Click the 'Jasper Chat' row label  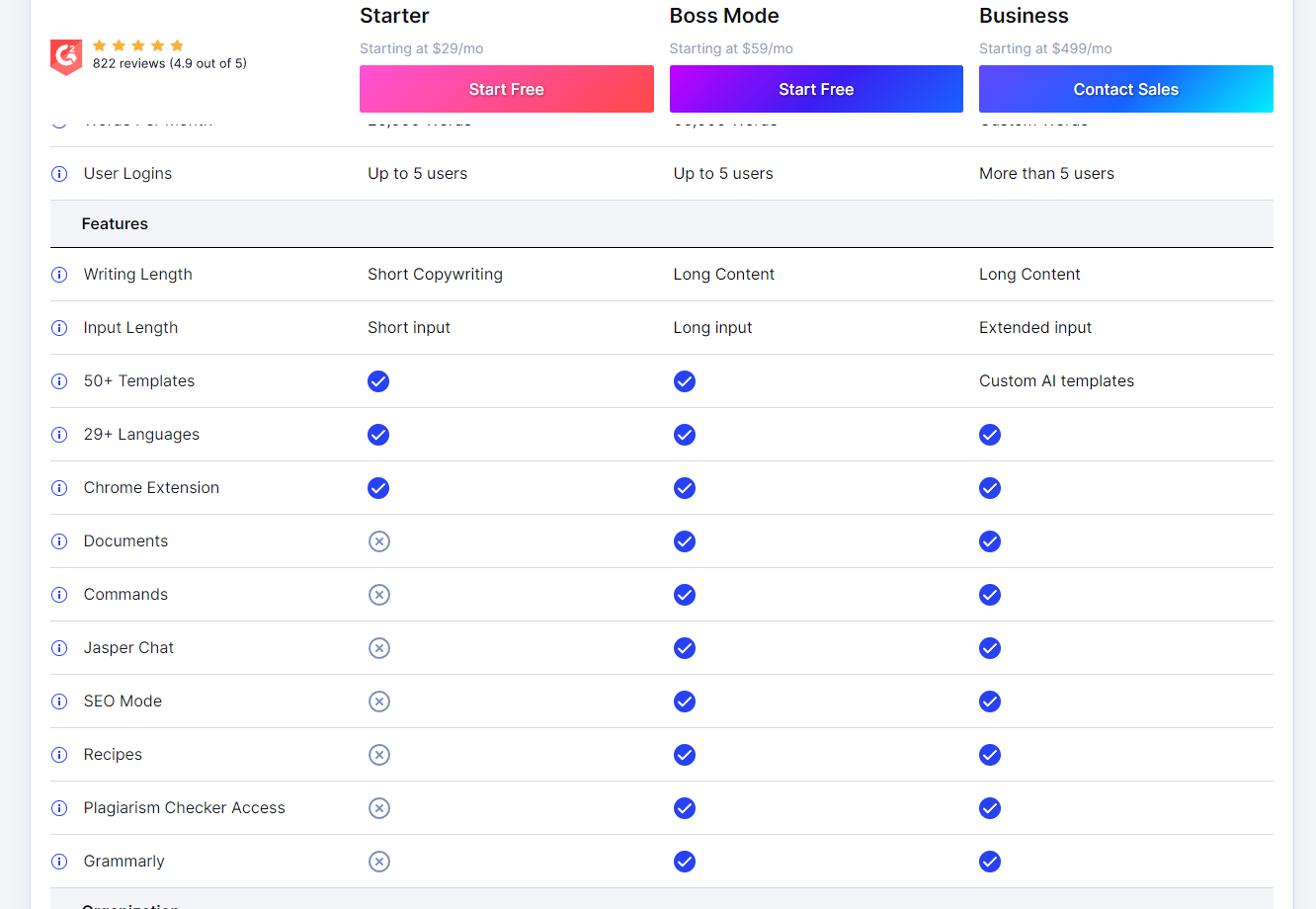(x=128, y=648)
